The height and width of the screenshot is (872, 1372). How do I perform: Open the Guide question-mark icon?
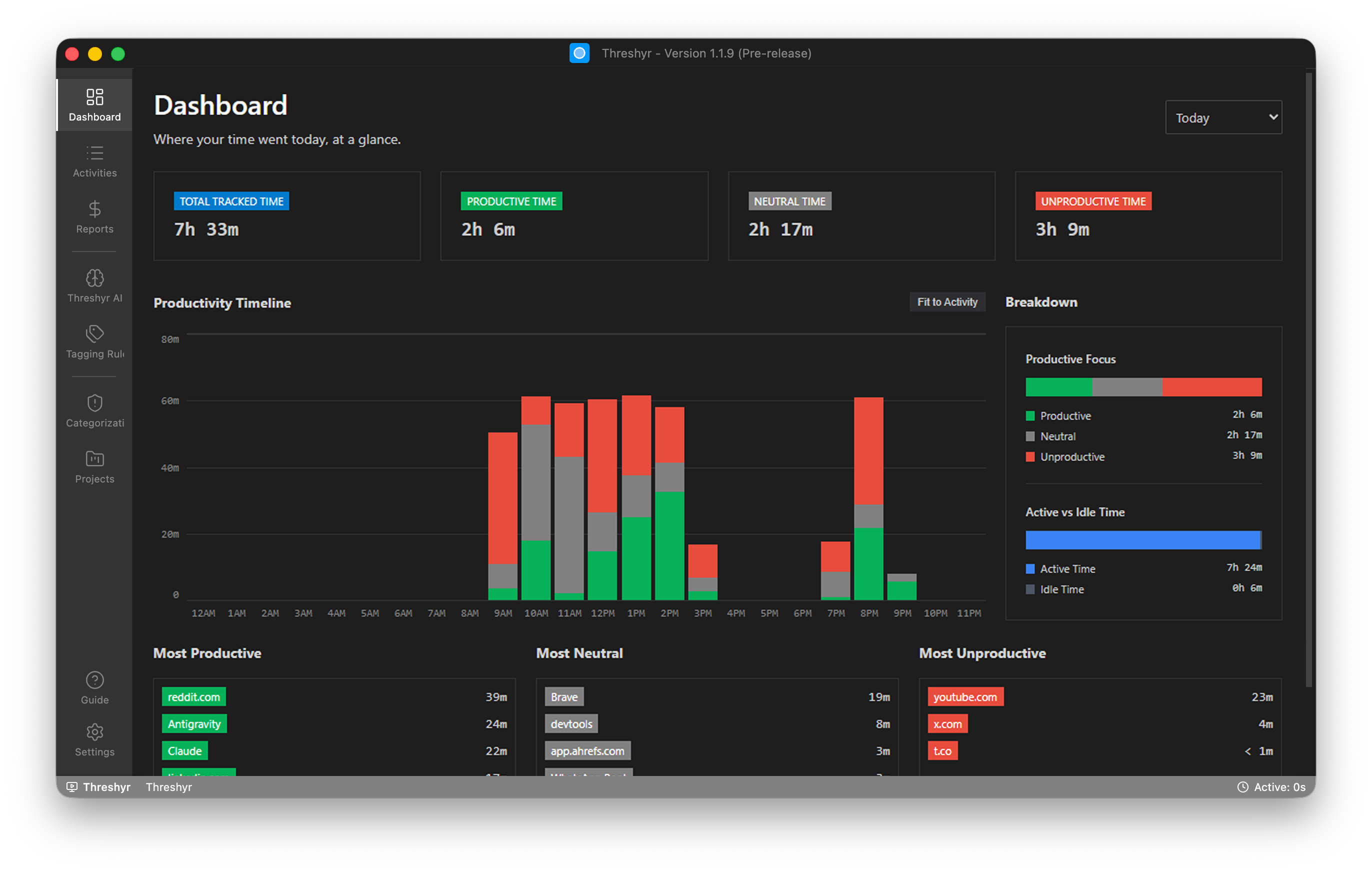pos(94,680)
